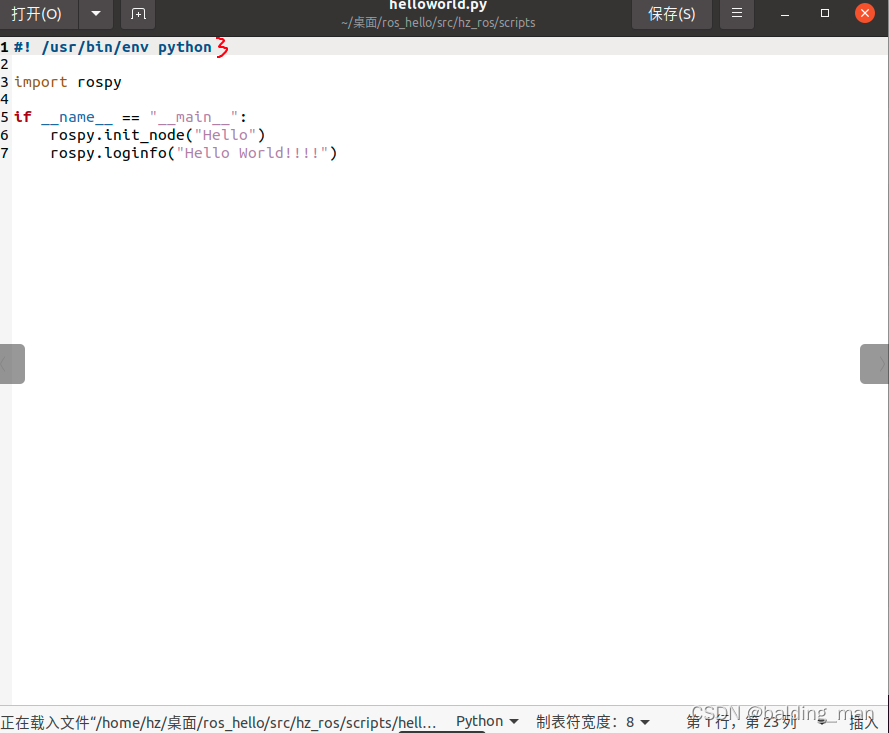The width and height of the screenshot is (889, 733).
Task: Click the right gallery arrow handle
Action: click(x=874, y=364)
